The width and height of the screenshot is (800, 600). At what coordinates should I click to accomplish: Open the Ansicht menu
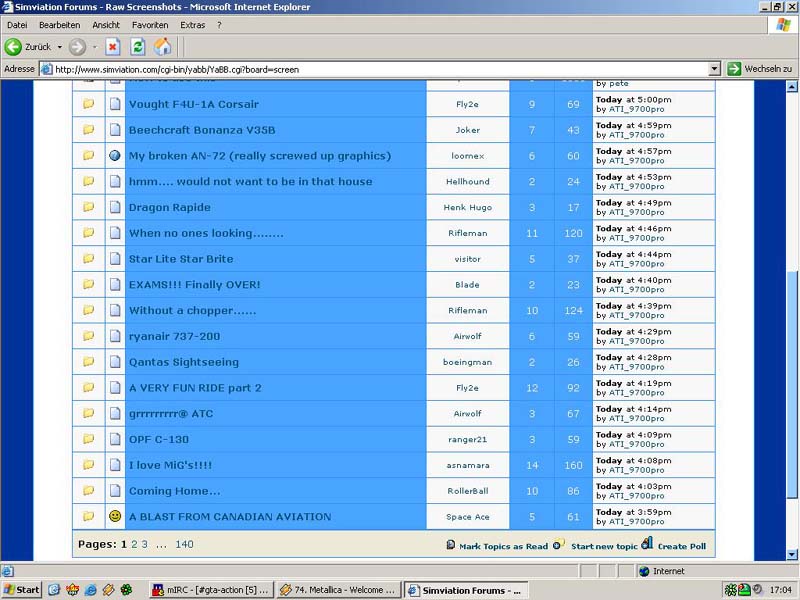point(106,24)
